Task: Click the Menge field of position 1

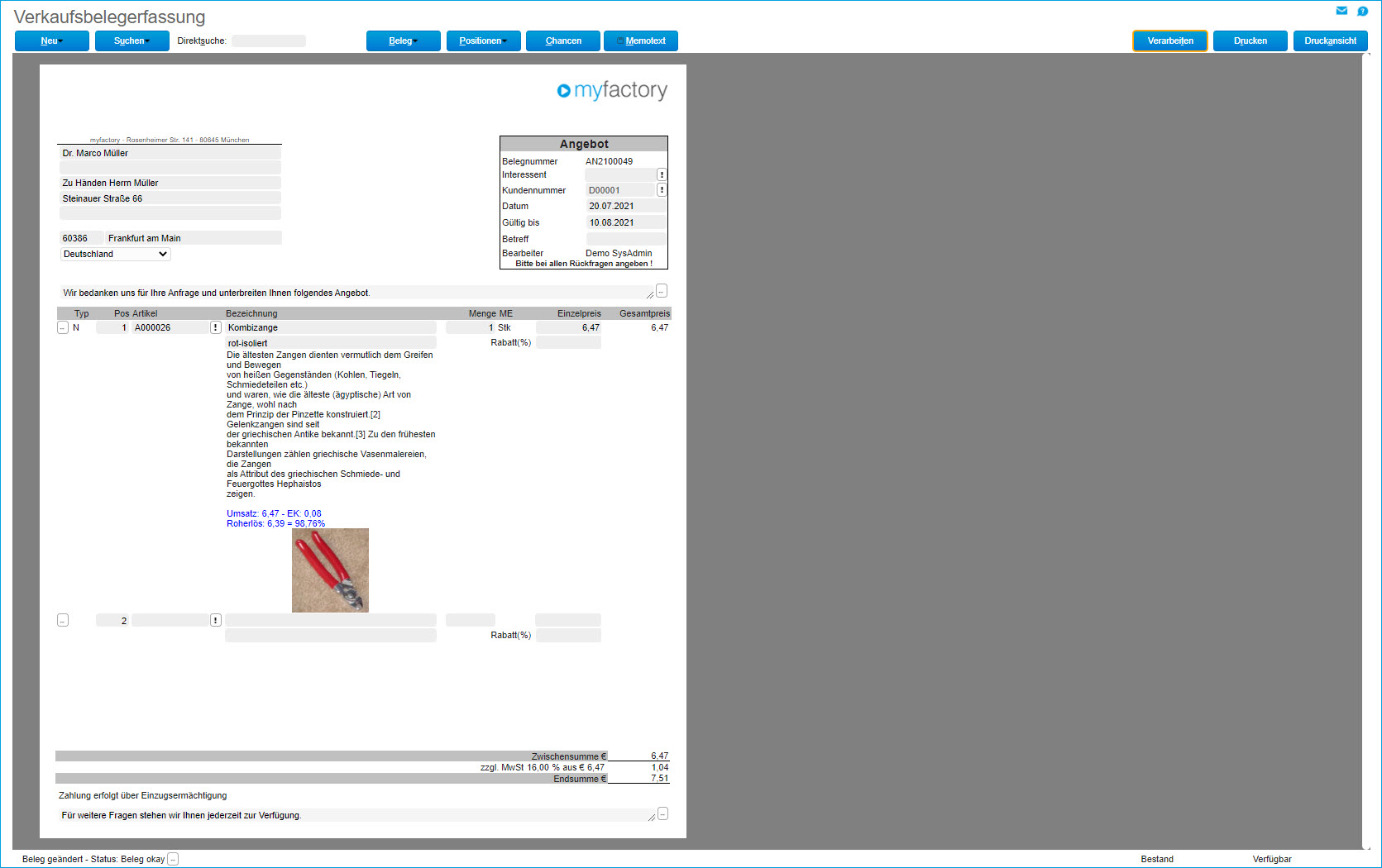Action: (471, 328)
